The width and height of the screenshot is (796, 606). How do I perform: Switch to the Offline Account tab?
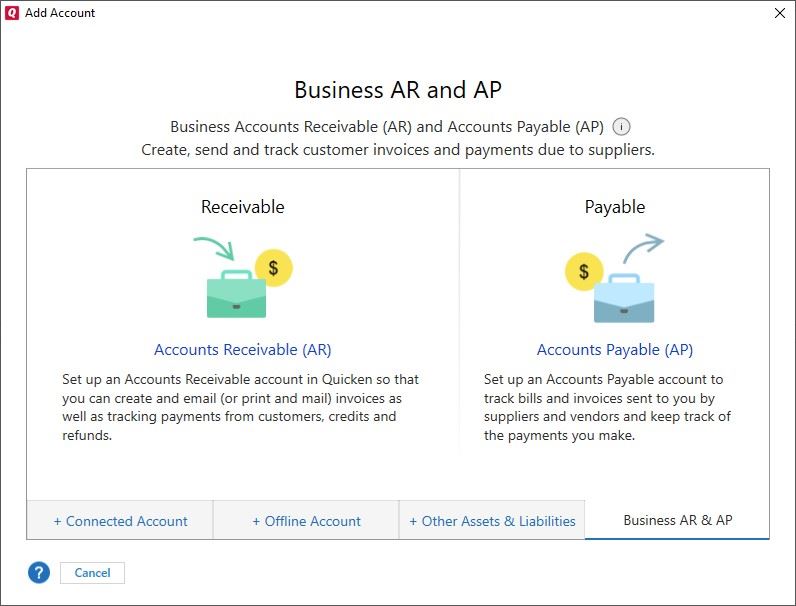[306, 521]
